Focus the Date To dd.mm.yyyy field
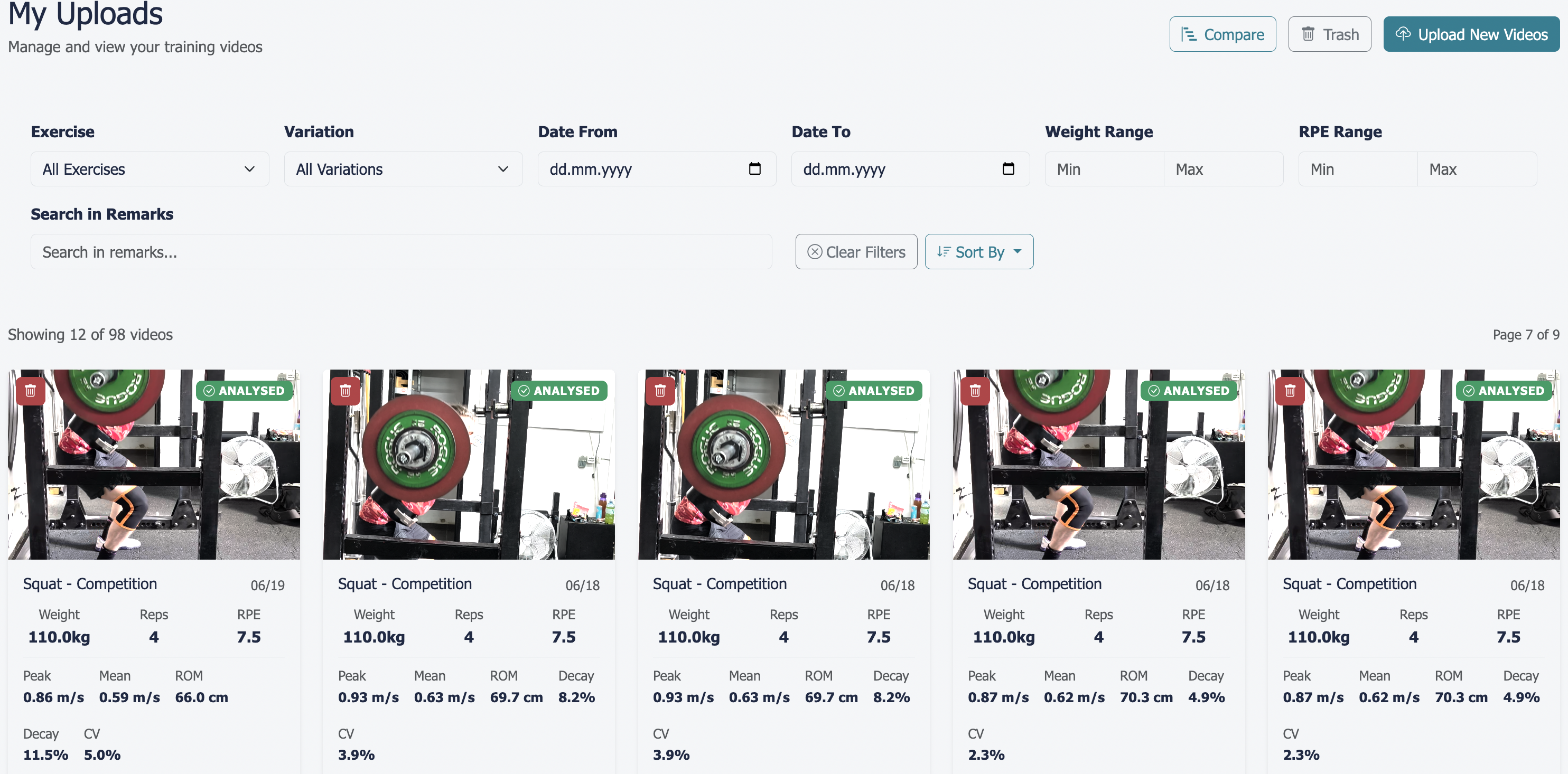Viewport: 1568px width, 774px height. (x=910, y=169)
